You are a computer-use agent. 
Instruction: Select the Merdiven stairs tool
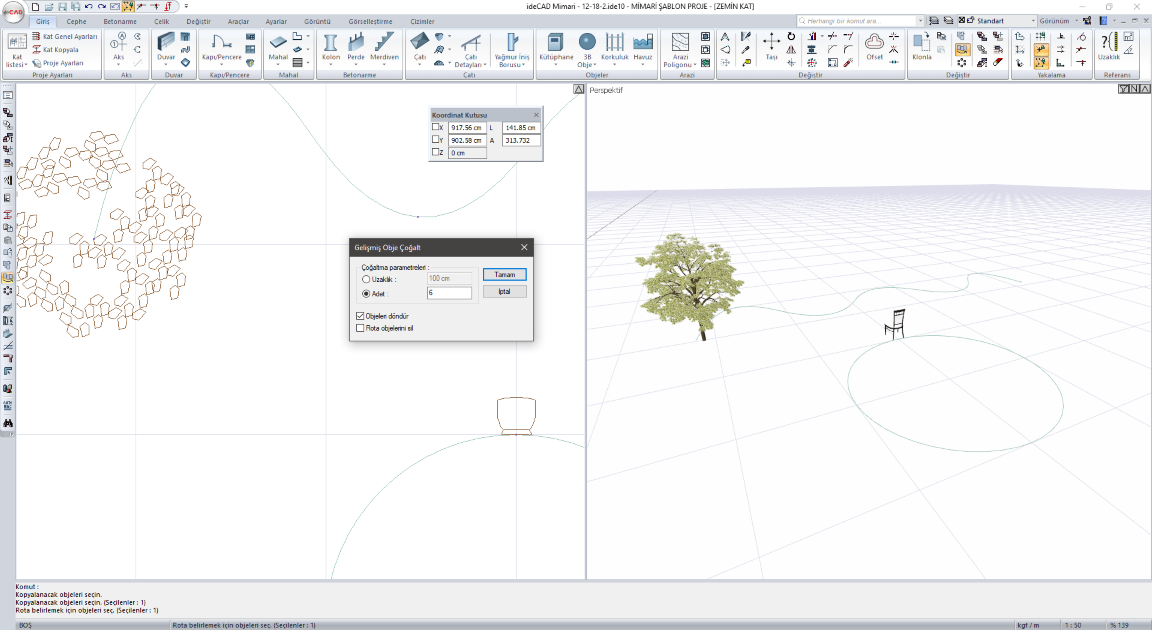click(385, 45)
